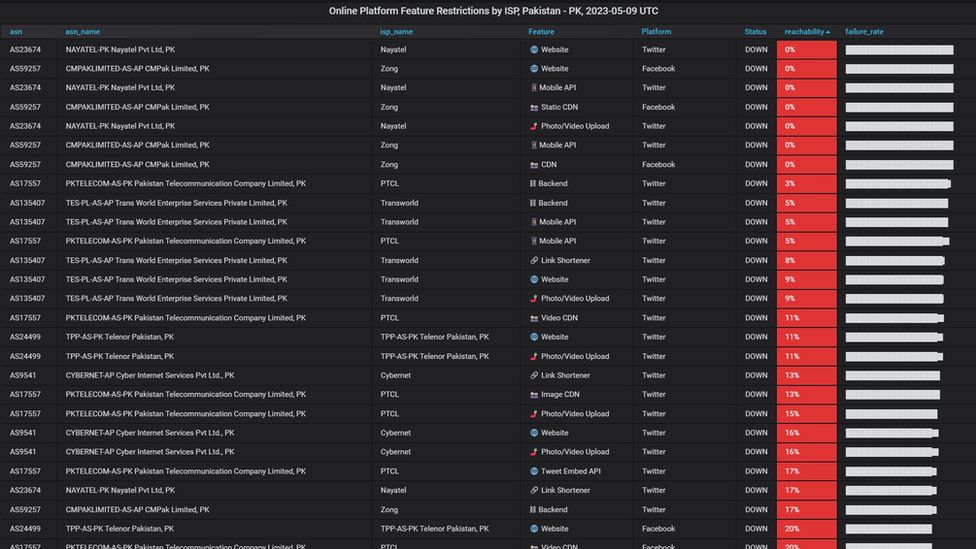Sort the table by the isp_name column header
The width and height of the screenshot is (976, 549).
tap(396, 32)
